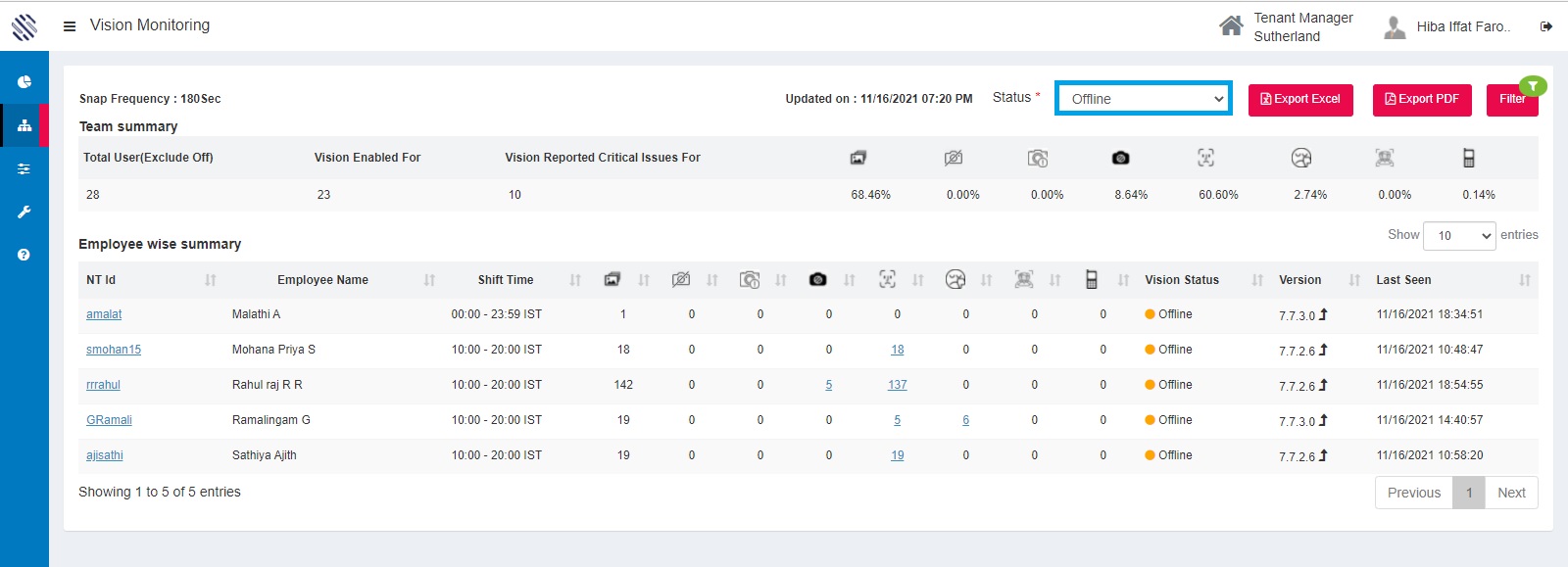Open the Status dropdown showing Offline
The image size is (1568, 567).
(1143, 99)
